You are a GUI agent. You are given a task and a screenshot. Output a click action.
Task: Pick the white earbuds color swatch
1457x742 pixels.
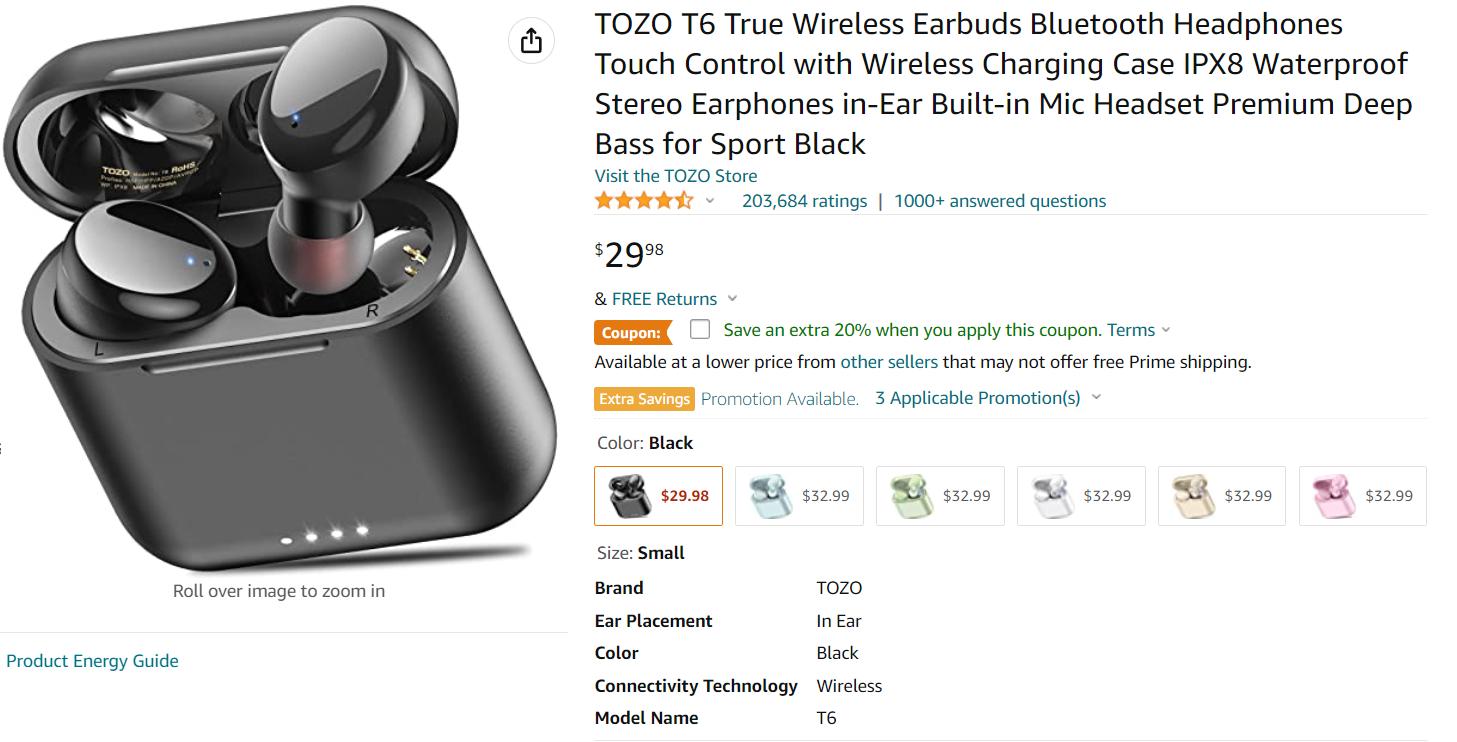(1081, 496)
